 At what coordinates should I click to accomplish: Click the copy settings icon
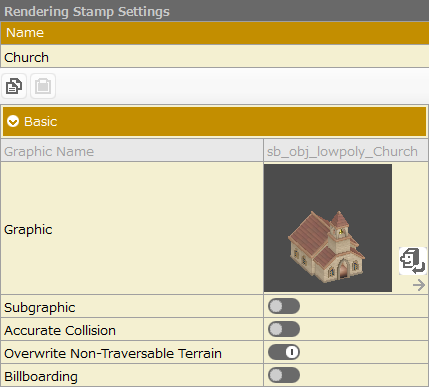14,86
